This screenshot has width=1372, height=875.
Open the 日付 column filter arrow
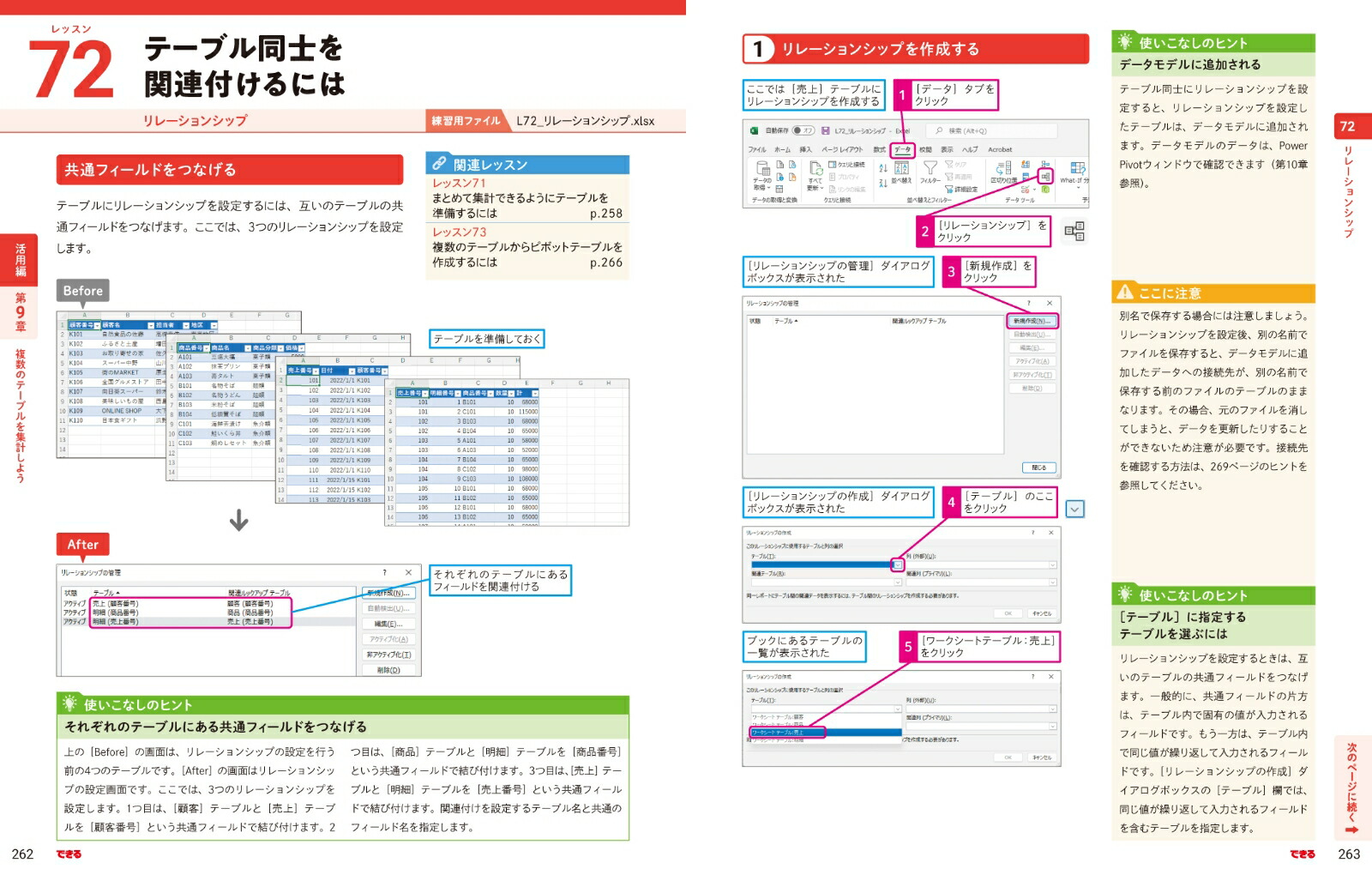click(x=352, y=371)
